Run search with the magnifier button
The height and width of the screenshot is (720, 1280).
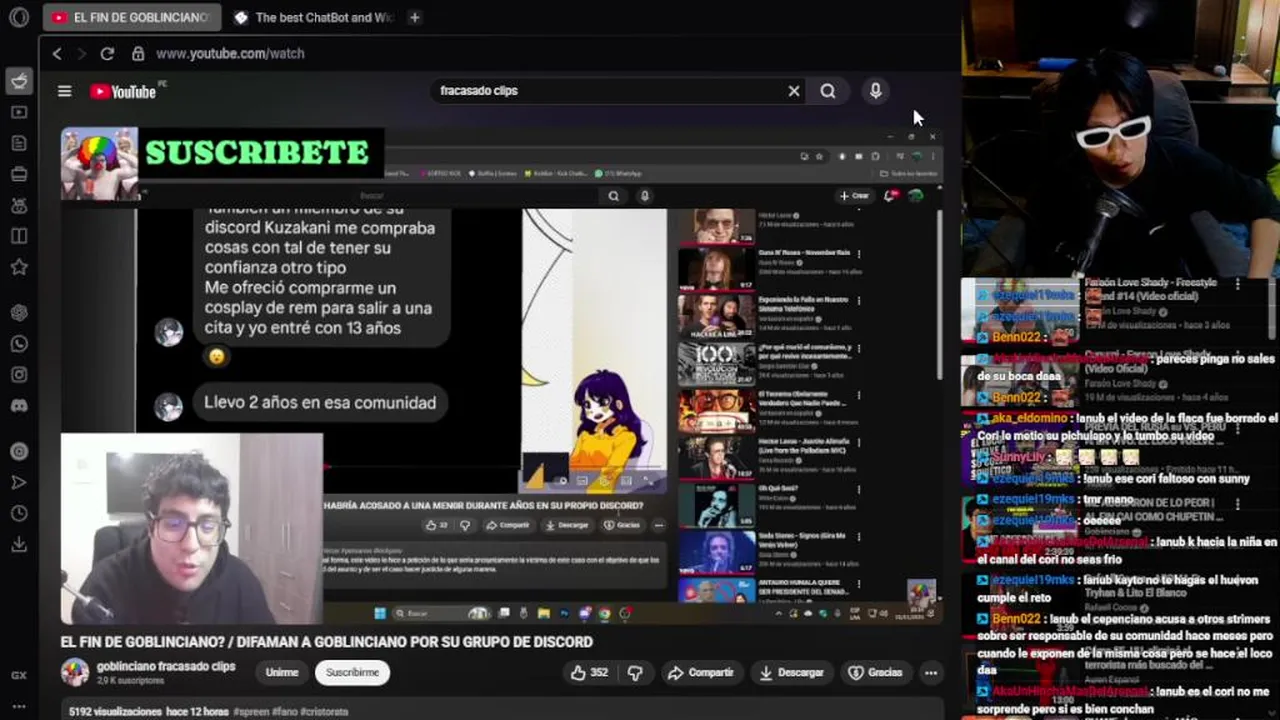828,91
